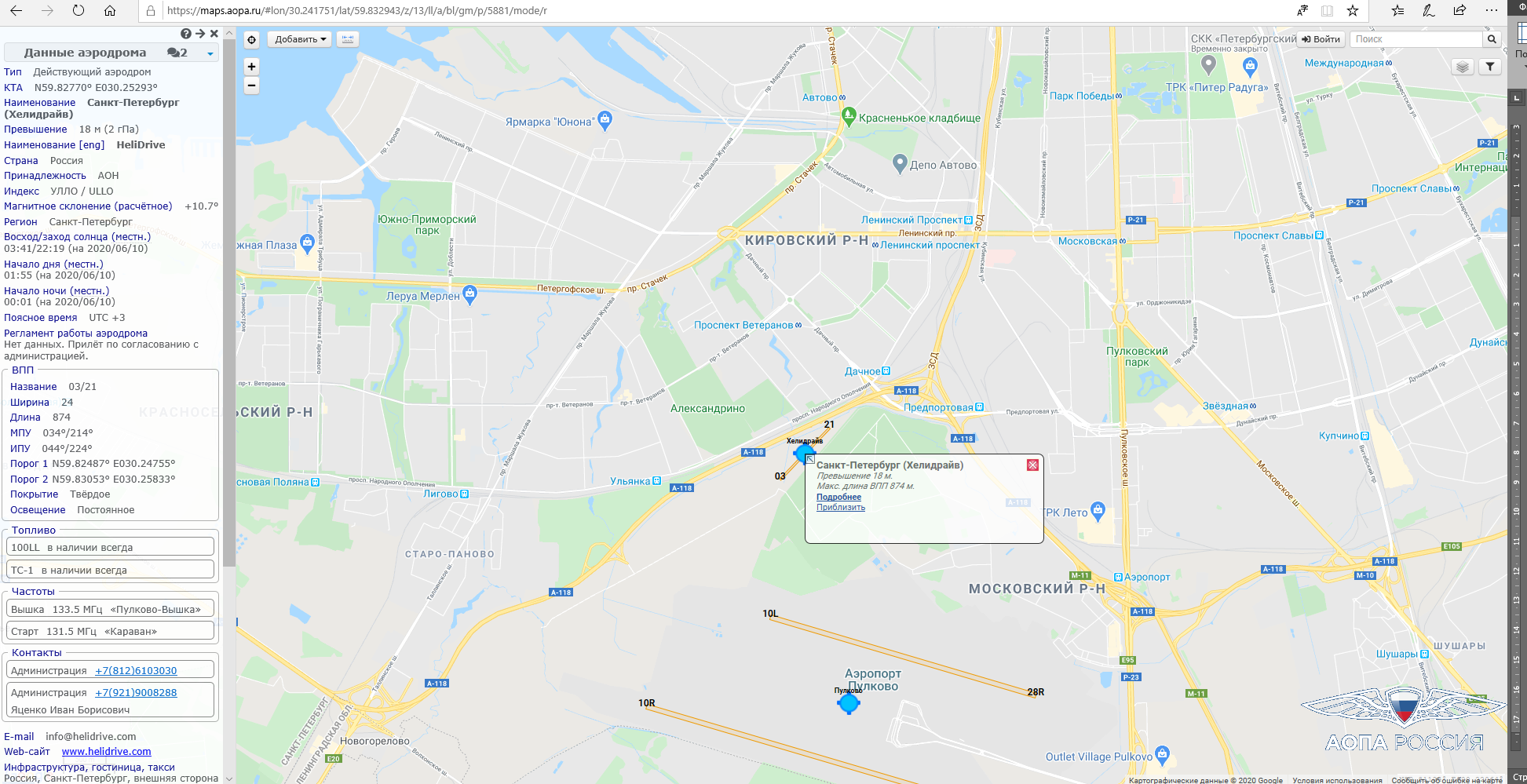The image size is (1527, 784).
Task: Zoom out with the map minus button
Action: click(x=251, y=86)
